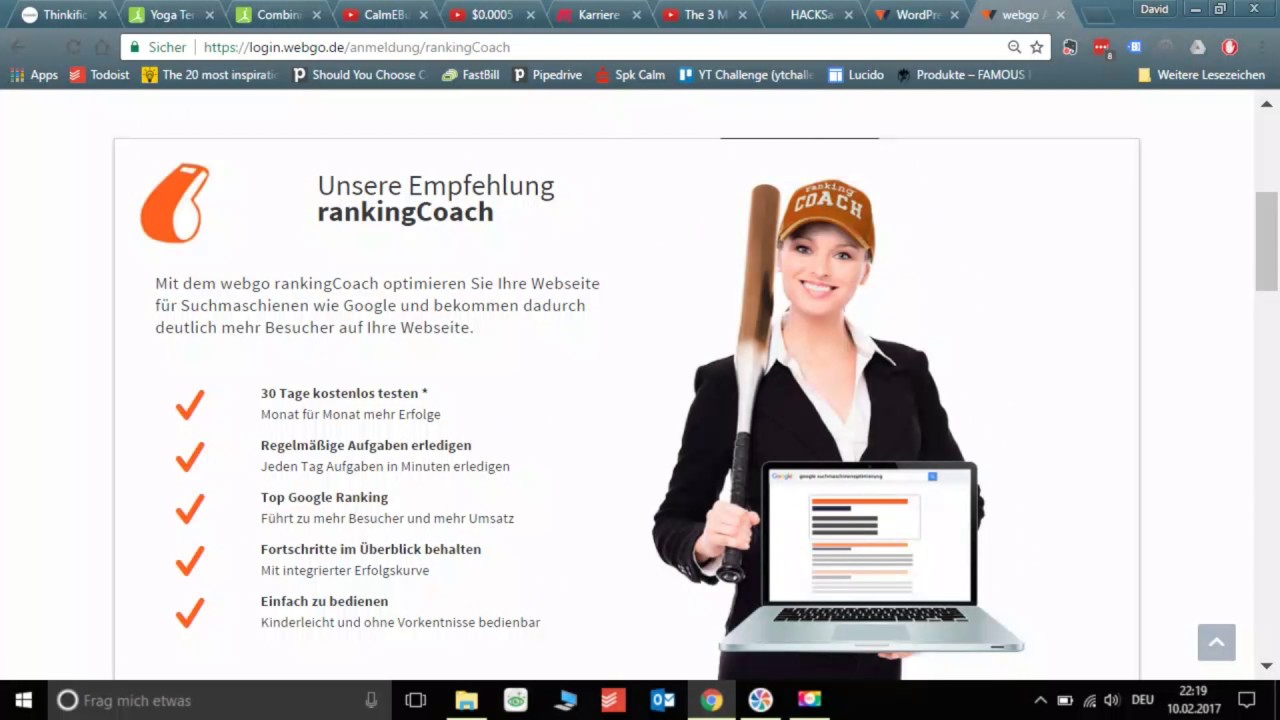Image resolution: width=1280 pixels, height=720 pixels.
Task: Click the Wi-Fi network tray icon
Action: point(1089,700)
